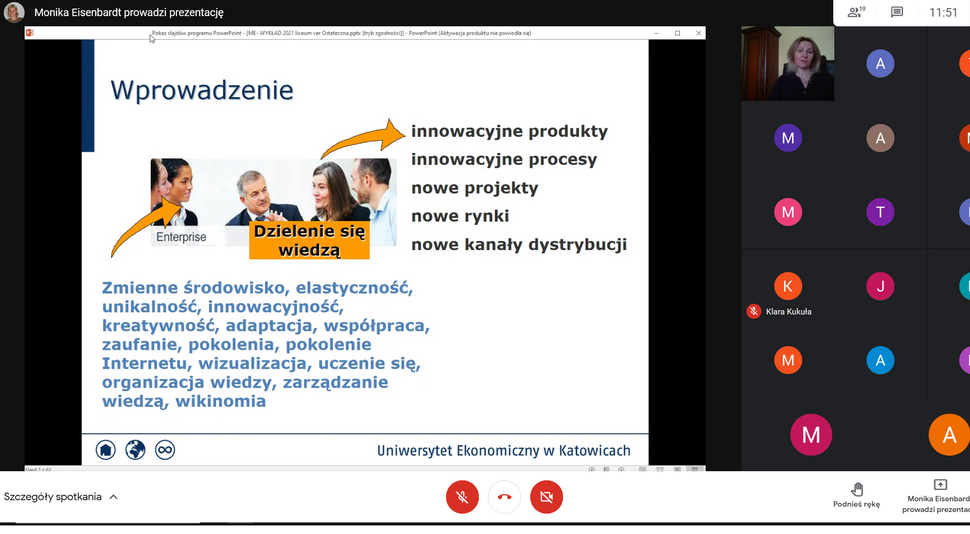
Task: Click the PowerPoint icon in the window title bar
Action: click(x=30, y=33)
